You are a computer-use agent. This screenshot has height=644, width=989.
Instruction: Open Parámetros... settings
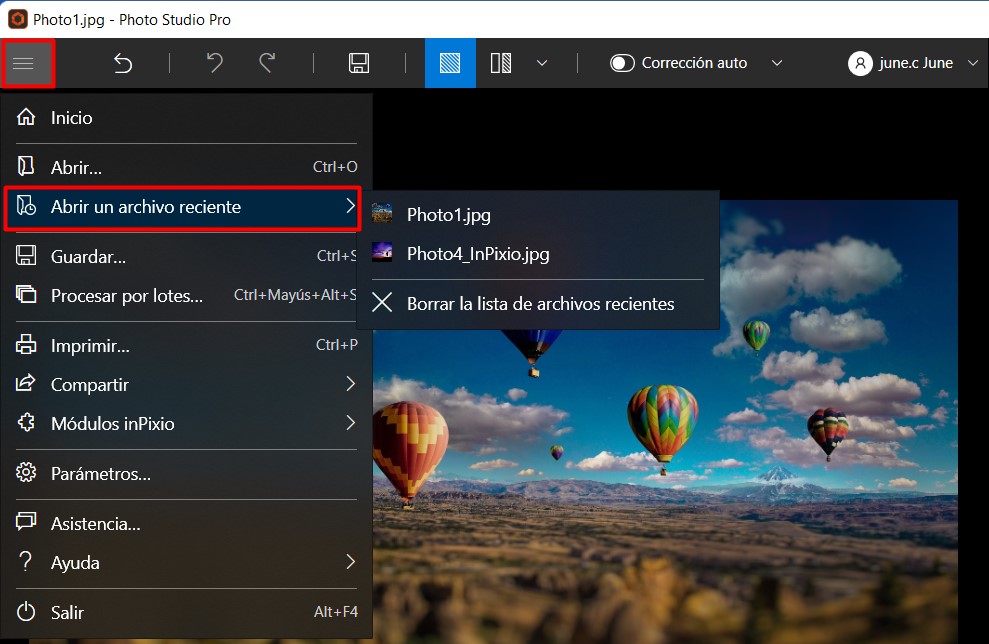[186, 474]
